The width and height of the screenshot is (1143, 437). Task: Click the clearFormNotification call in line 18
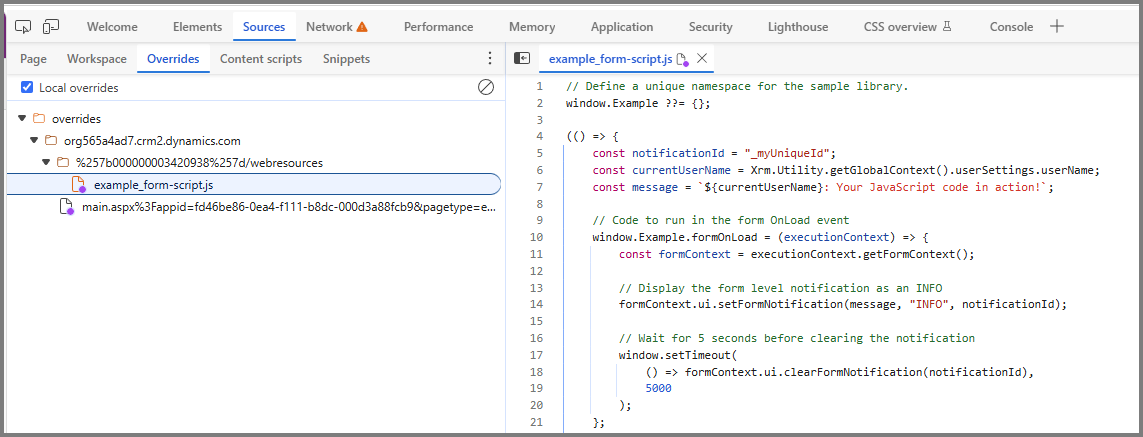pyautogui.click(x=853, y=372)
